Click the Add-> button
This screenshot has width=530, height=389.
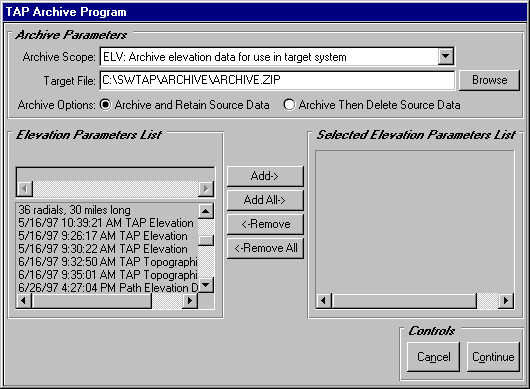coord(265,176)
